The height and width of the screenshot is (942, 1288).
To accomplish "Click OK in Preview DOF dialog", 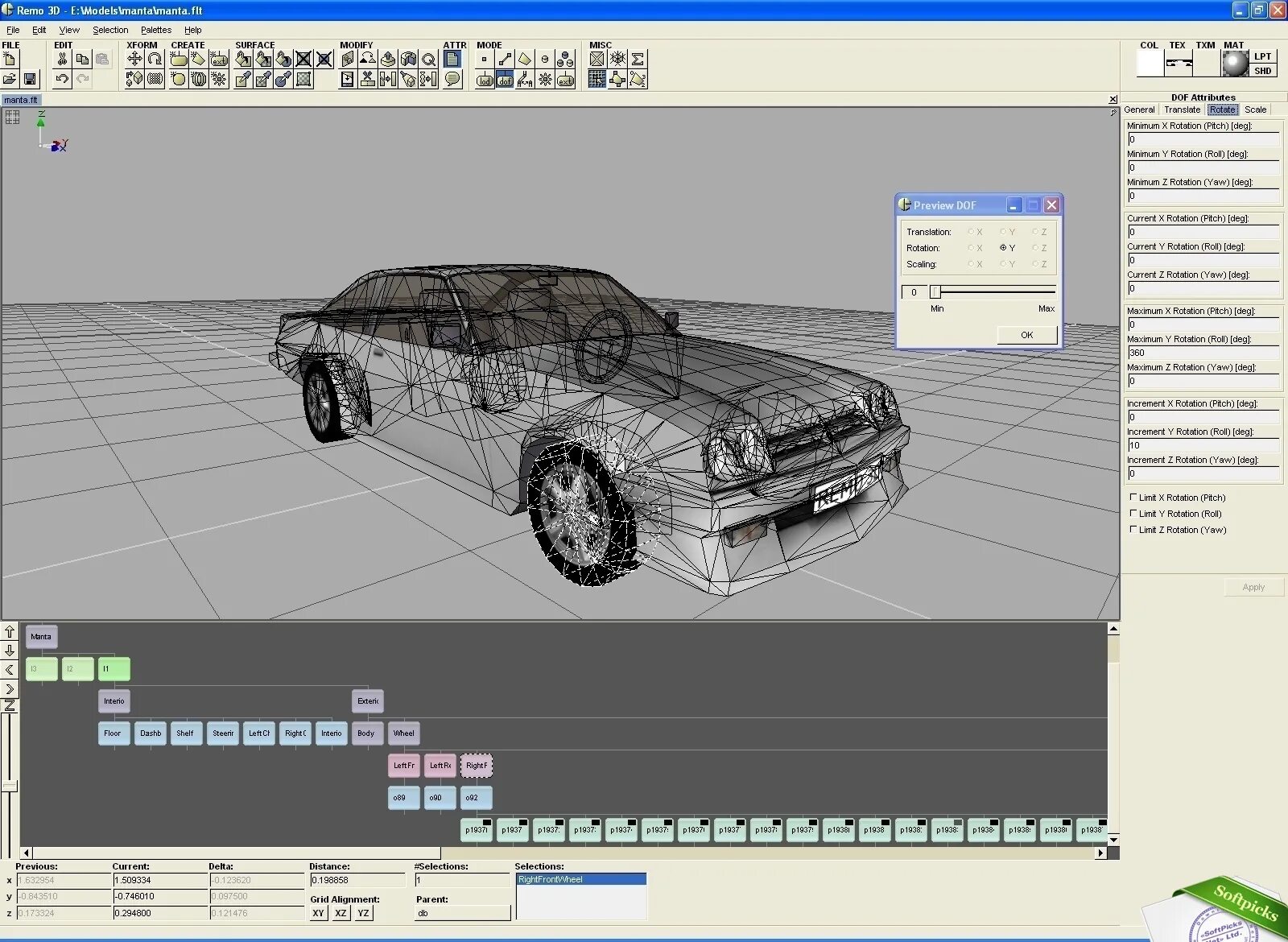I will (x=1027, y=335).
